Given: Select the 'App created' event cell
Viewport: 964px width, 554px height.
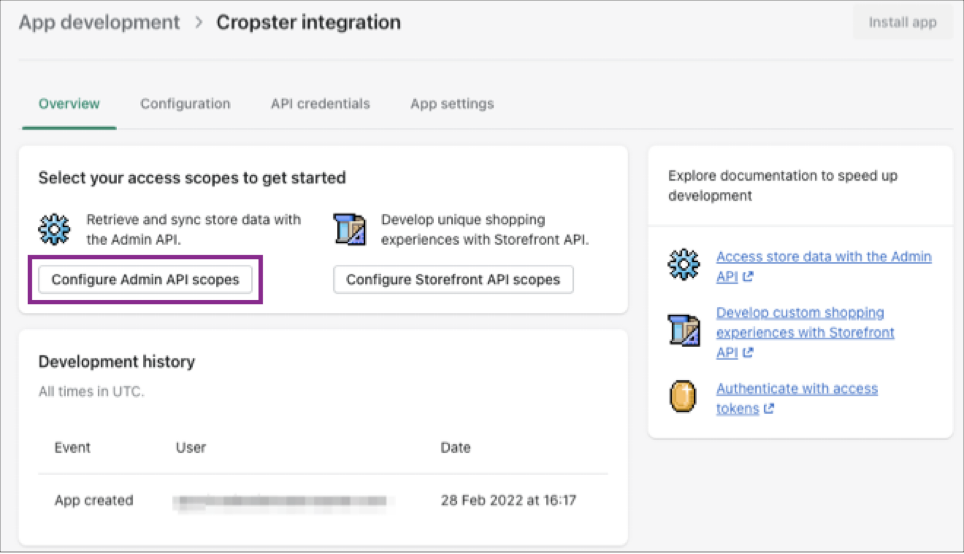Looking at the screenshot, I should [94, 501].
